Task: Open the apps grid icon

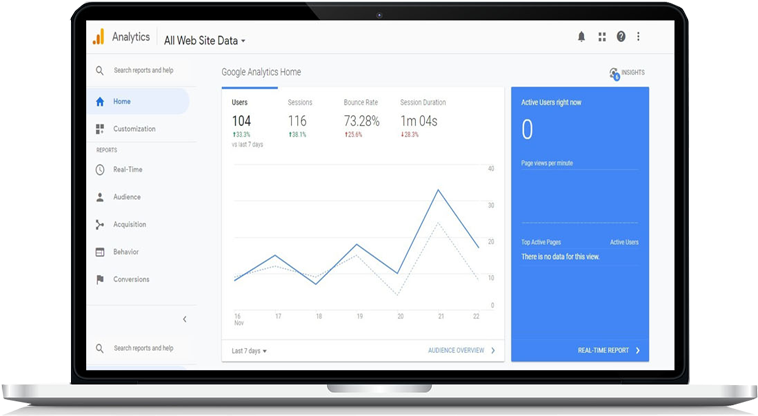Action: click(x=602, y=37)
